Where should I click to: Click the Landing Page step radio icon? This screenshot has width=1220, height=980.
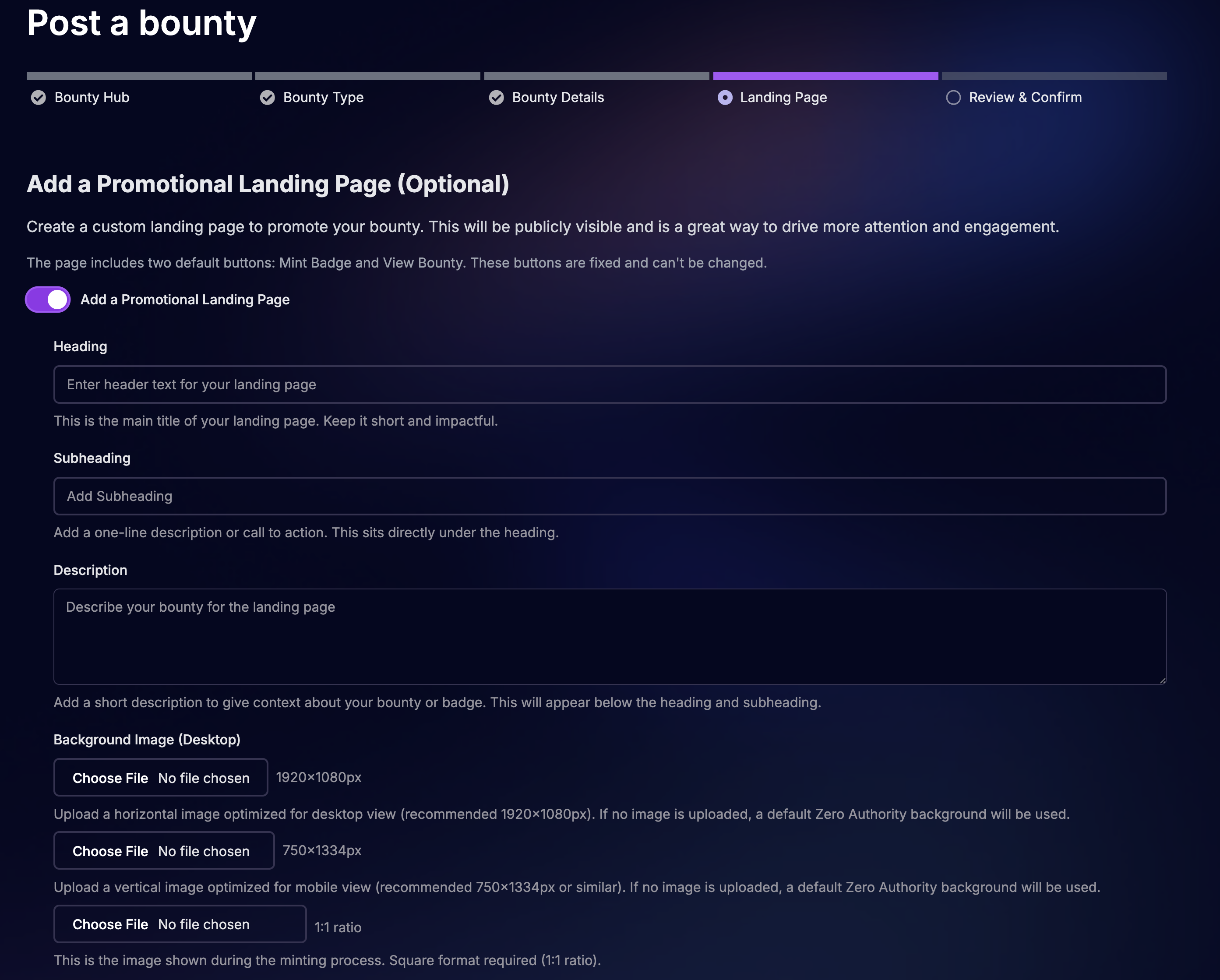725,97
